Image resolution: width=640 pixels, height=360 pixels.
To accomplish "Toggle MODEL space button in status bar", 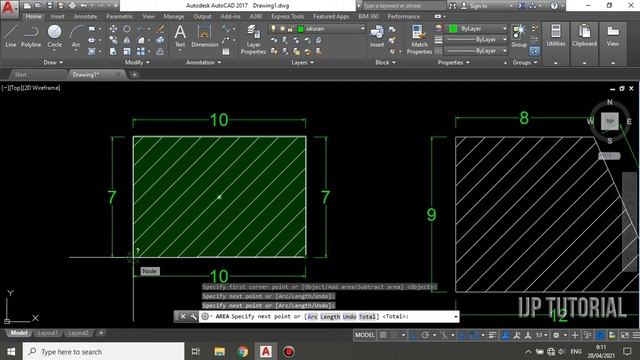I will 364,335.
